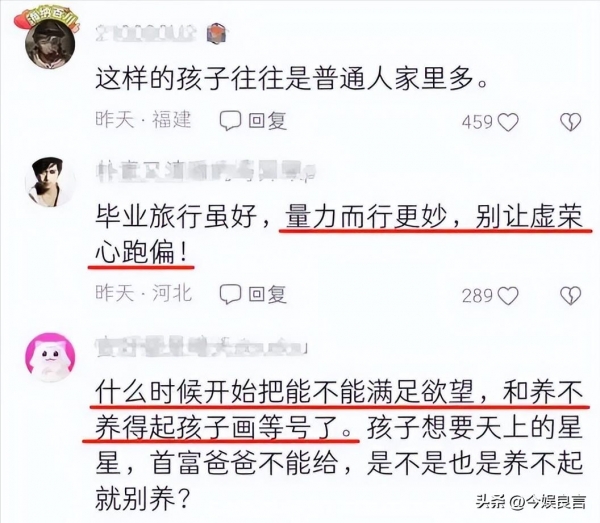The height and width of the screenshot is (523, 600).
Task: Select comment text 这样的孩子往往是普通人家里多
Action: pos(291,80)
